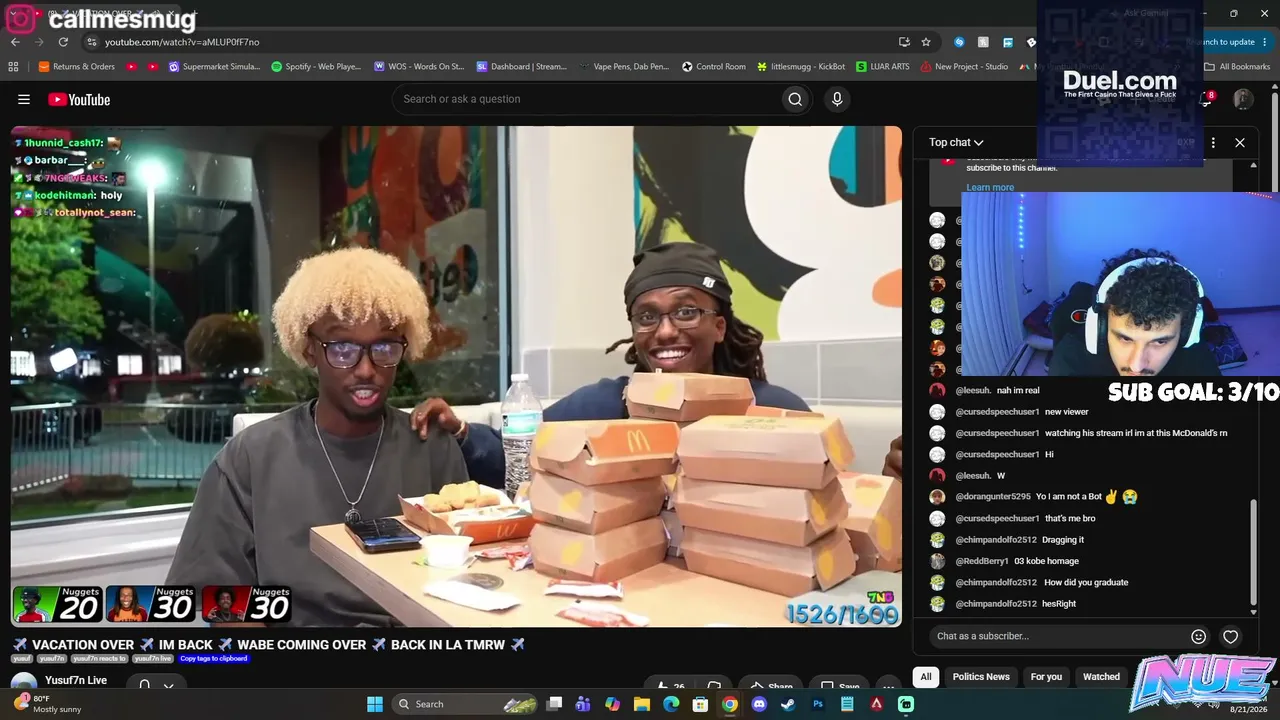The width and height of the screenshot is (1280, 720).
Task: Open Returns & Orders bookmark
Action: click(x=77, y=67)
